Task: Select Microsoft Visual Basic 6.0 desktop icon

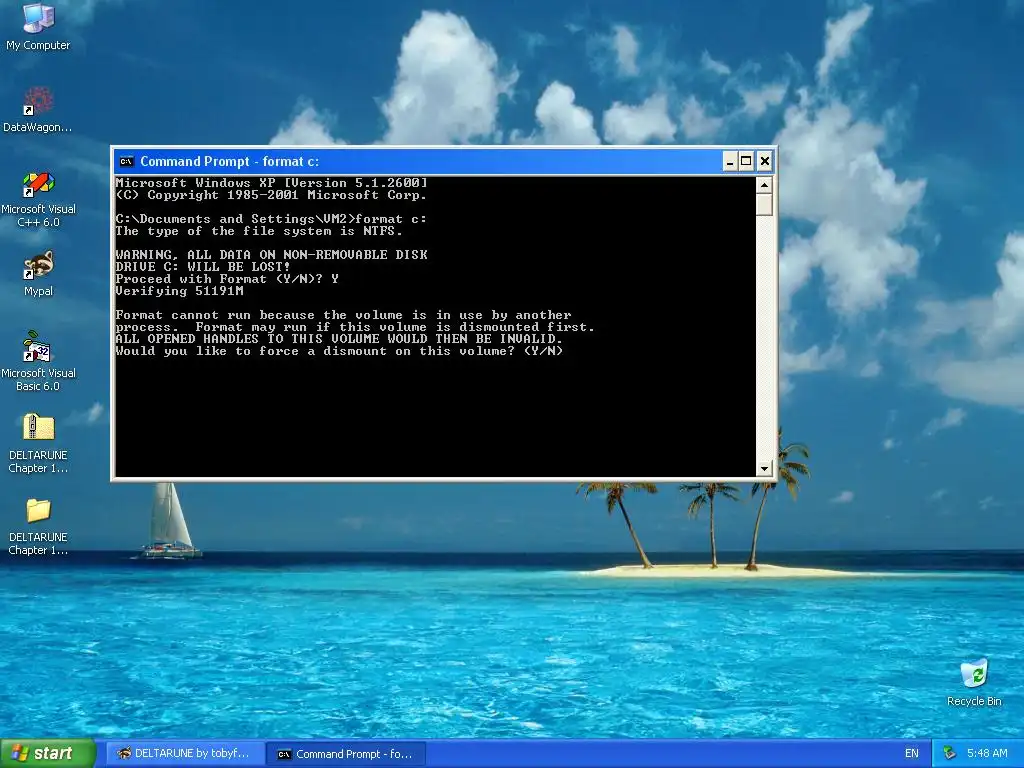Action: [x=38, y=361]
